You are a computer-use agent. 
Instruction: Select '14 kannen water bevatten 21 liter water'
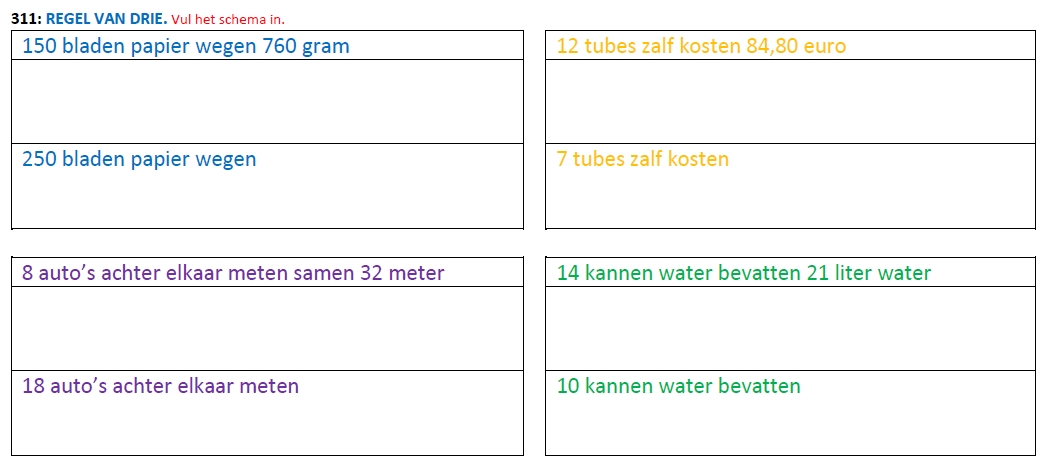click(744, 273)
